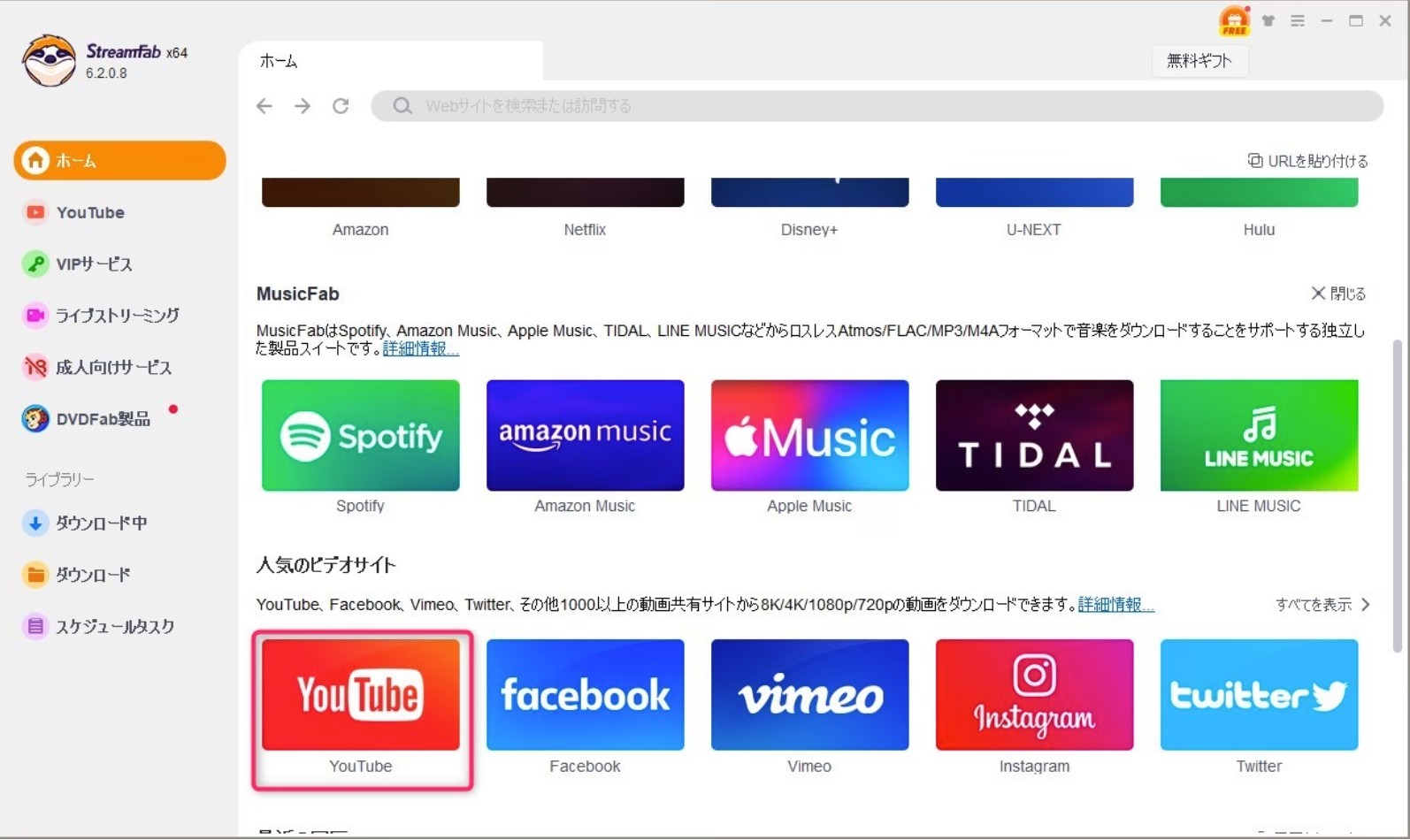Click the orange download folder icon

click(x=35, y=575)
